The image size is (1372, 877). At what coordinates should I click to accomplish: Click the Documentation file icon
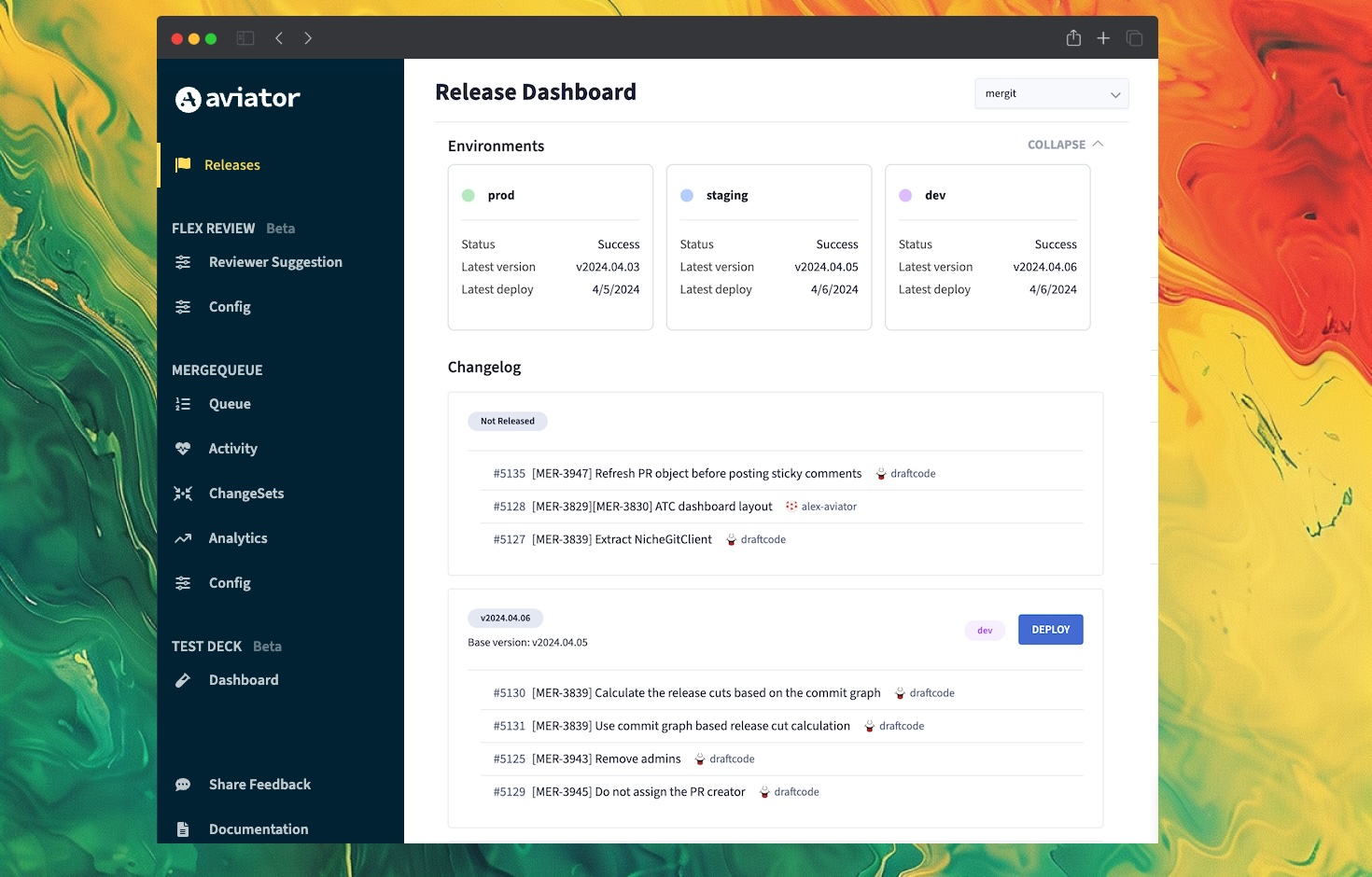[x=183, y=829]
